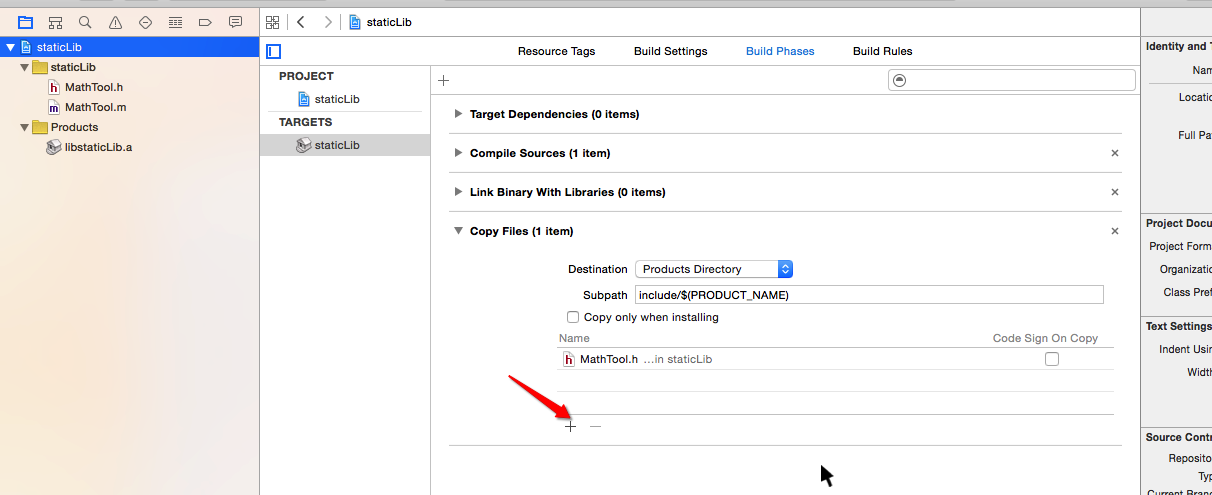Click the Name column header
Image resolution: width=1212 pixels, height=495 pixels.
pyautogui.click(x=574, y=338)
